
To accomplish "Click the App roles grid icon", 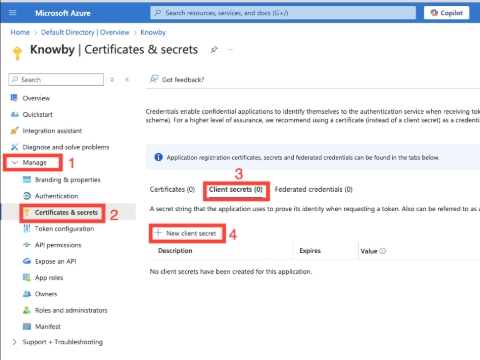I will click(27, 277).
